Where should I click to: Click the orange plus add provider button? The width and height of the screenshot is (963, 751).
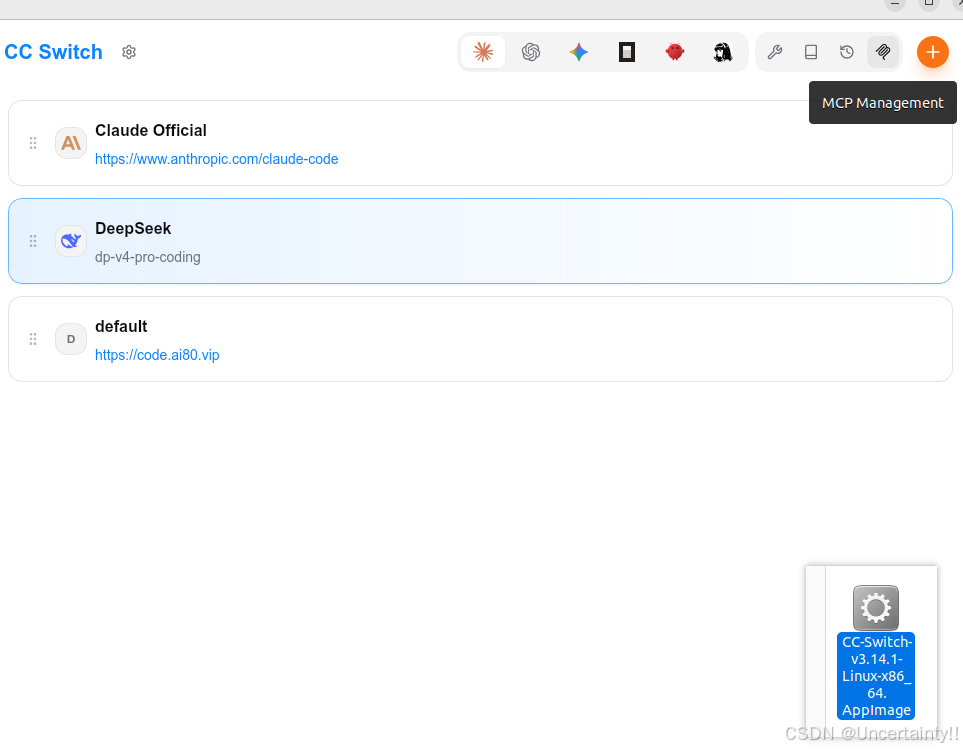[x=932, y=52]
